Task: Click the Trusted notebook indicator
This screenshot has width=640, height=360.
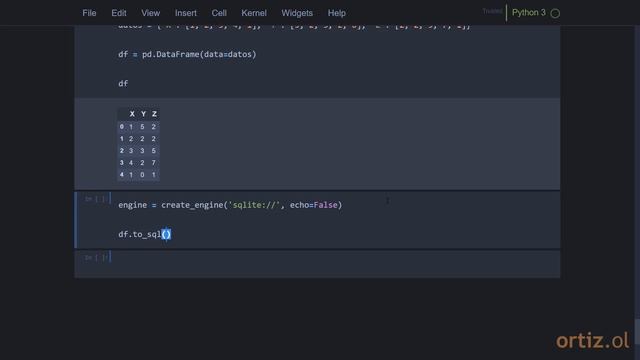Action: click(x=492, y=11)
